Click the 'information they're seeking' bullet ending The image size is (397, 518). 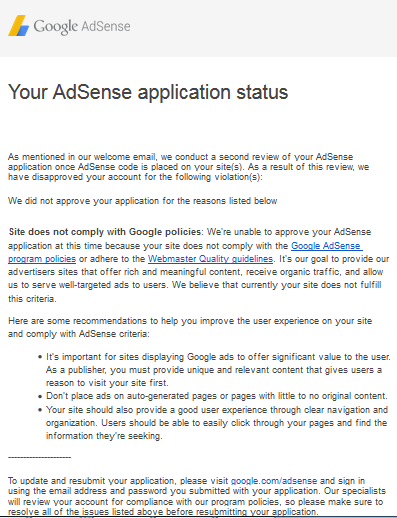pos(104,436)
